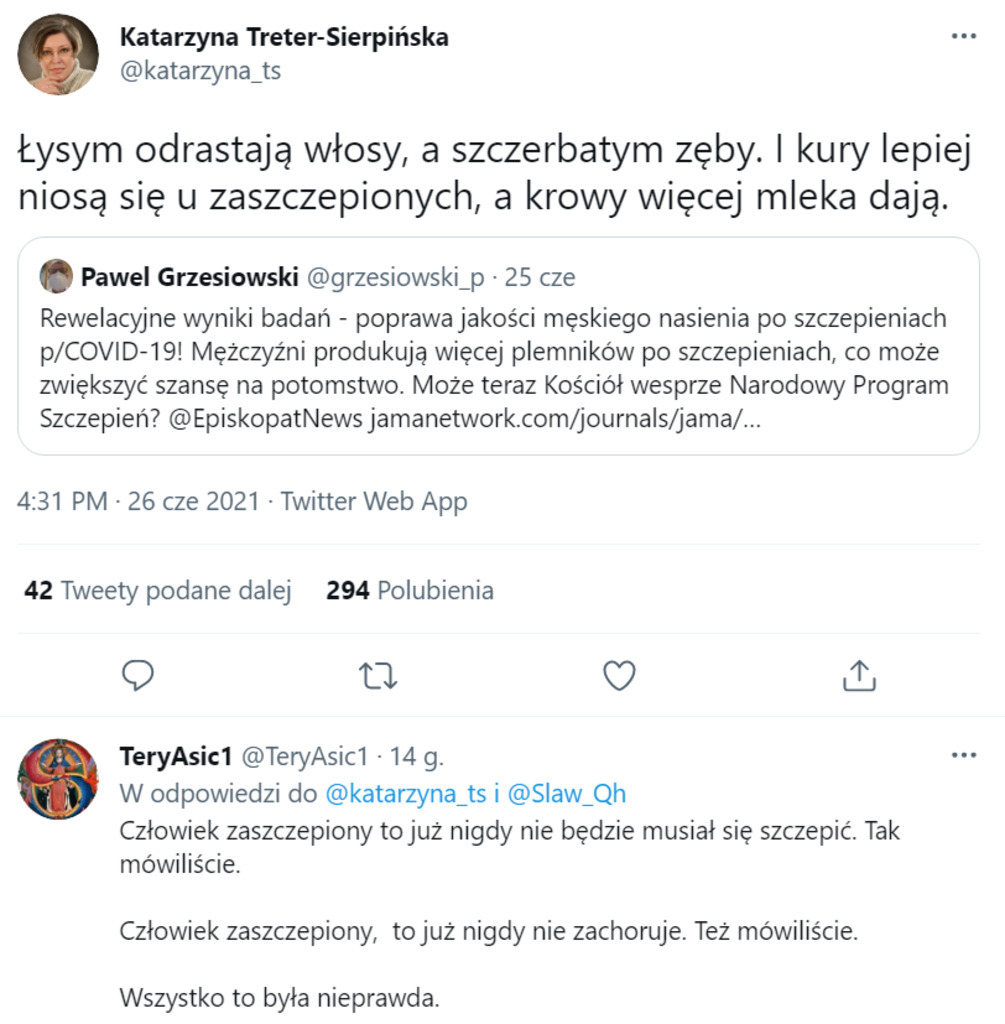Open Katarzyna Treter-Sierpińska display name
The image size is (1005, 1024).
[284, 38]
